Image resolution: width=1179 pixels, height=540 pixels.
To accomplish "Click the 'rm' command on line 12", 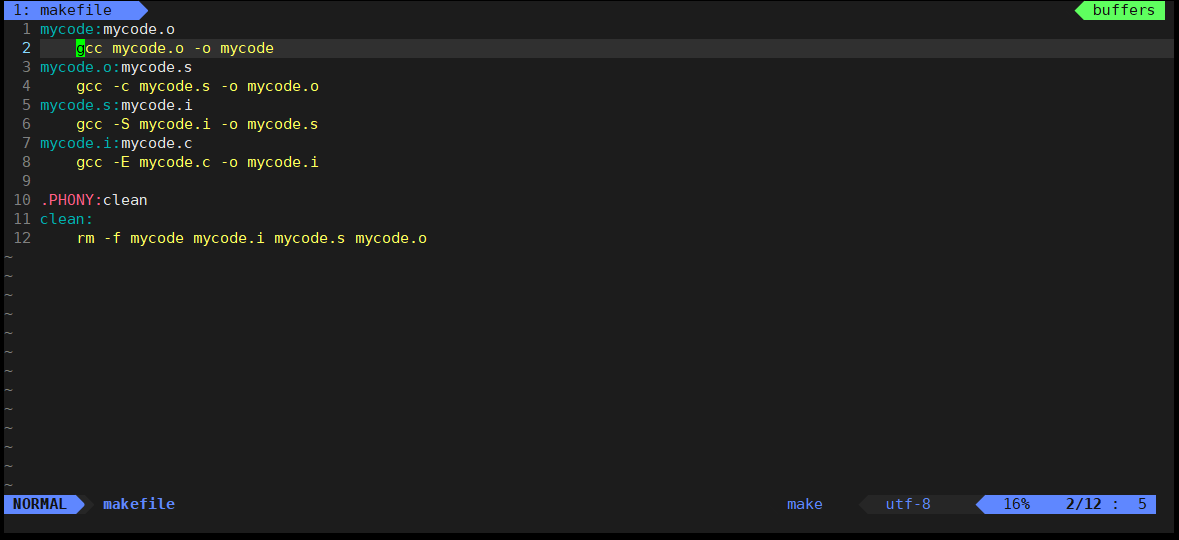I will 85,238.
